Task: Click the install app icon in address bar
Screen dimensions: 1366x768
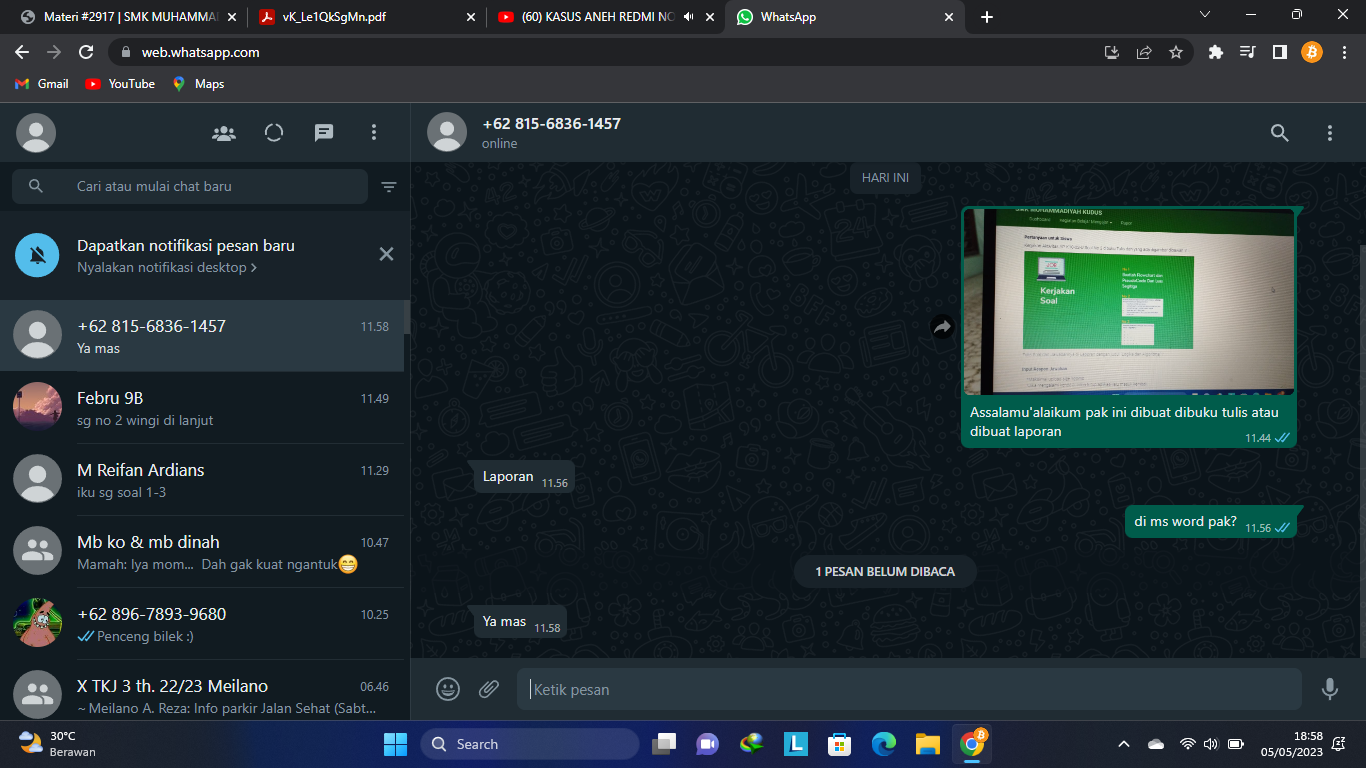Action: [x=1111, y=52]
